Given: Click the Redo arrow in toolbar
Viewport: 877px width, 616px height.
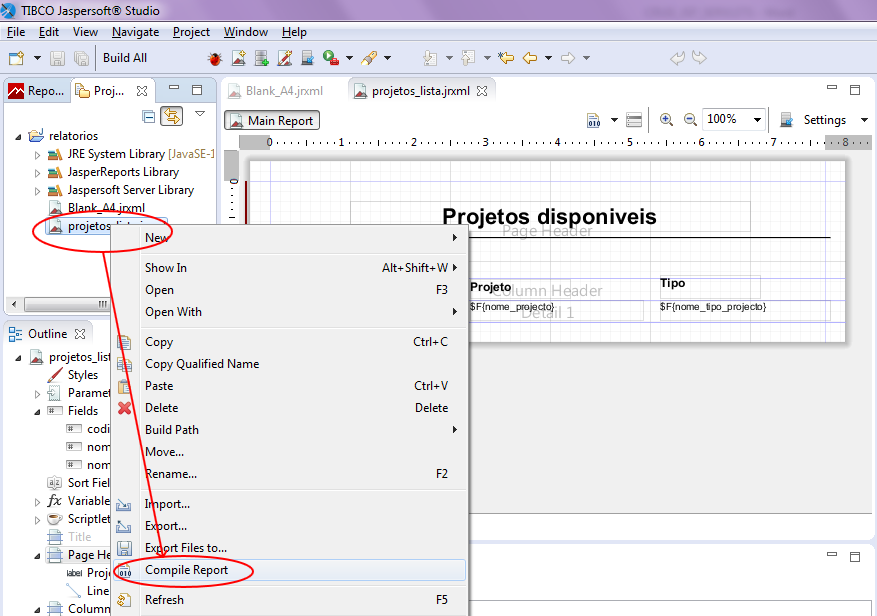Looking at the screenshot, I should point(699,58).
